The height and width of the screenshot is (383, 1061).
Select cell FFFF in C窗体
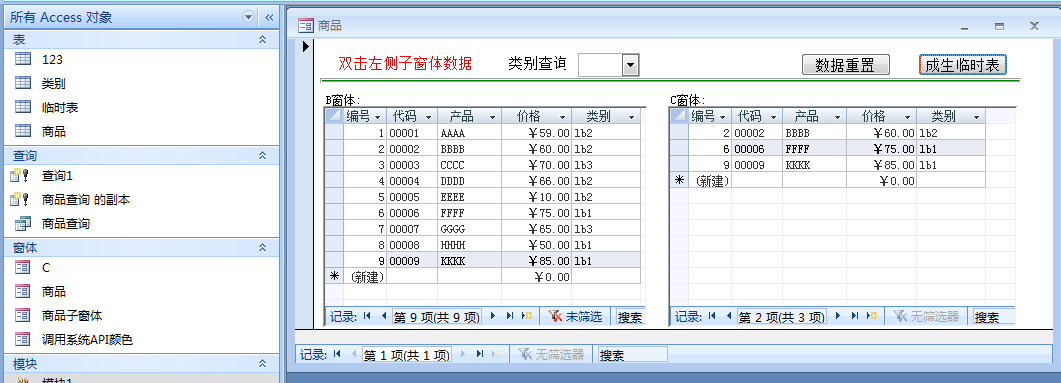[814, 149]
